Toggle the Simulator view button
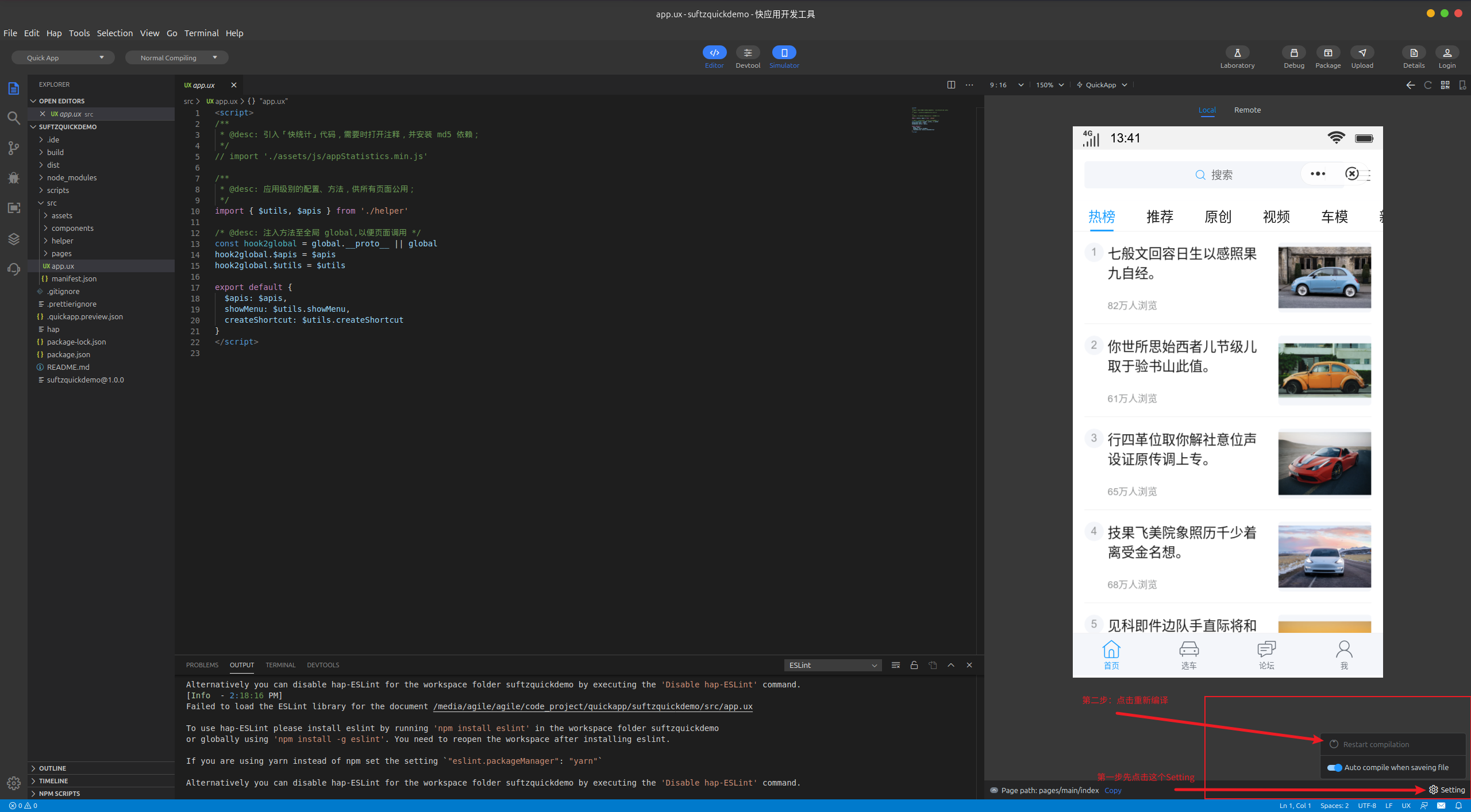 (x=784, y=53)
